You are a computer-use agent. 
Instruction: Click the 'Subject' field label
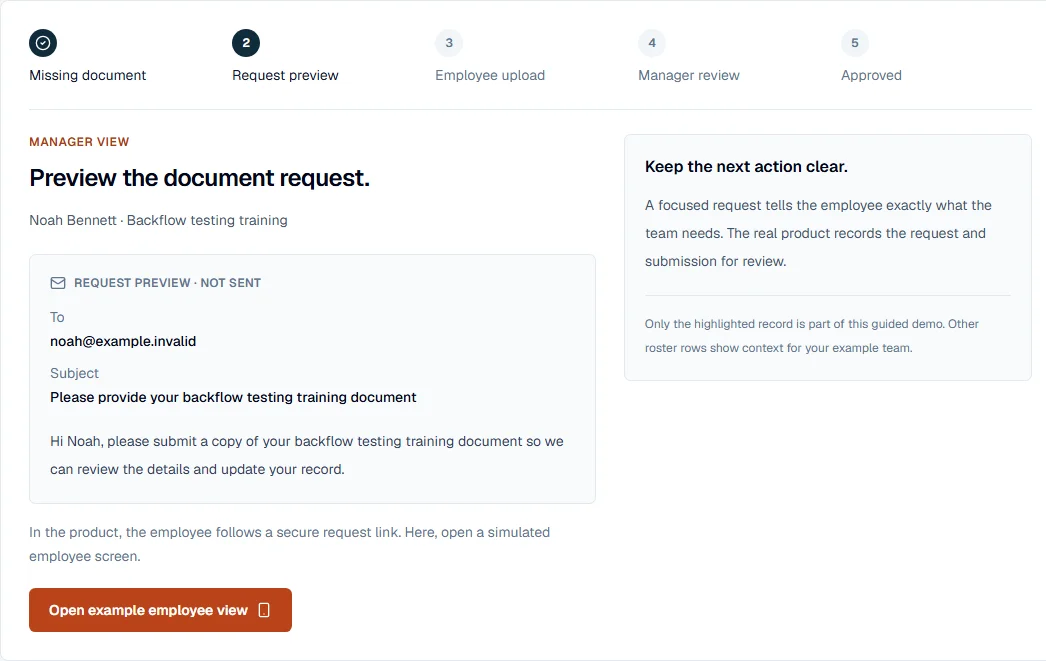pyautogui.click(x=74, y=374)
